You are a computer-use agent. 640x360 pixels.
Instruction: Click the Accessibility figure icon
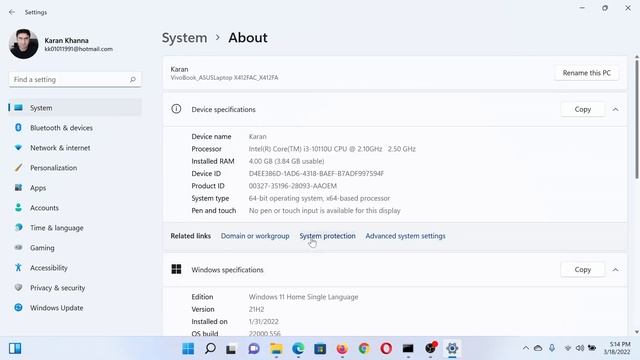18,268
